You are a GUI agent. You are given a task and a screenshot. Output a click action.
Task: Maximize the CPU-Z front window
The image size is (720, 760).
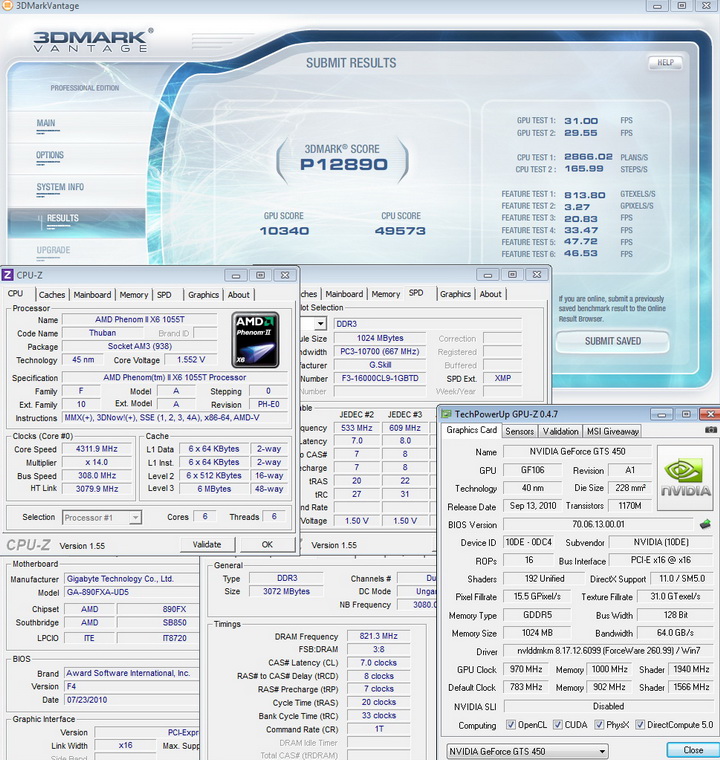click(260, 275)
